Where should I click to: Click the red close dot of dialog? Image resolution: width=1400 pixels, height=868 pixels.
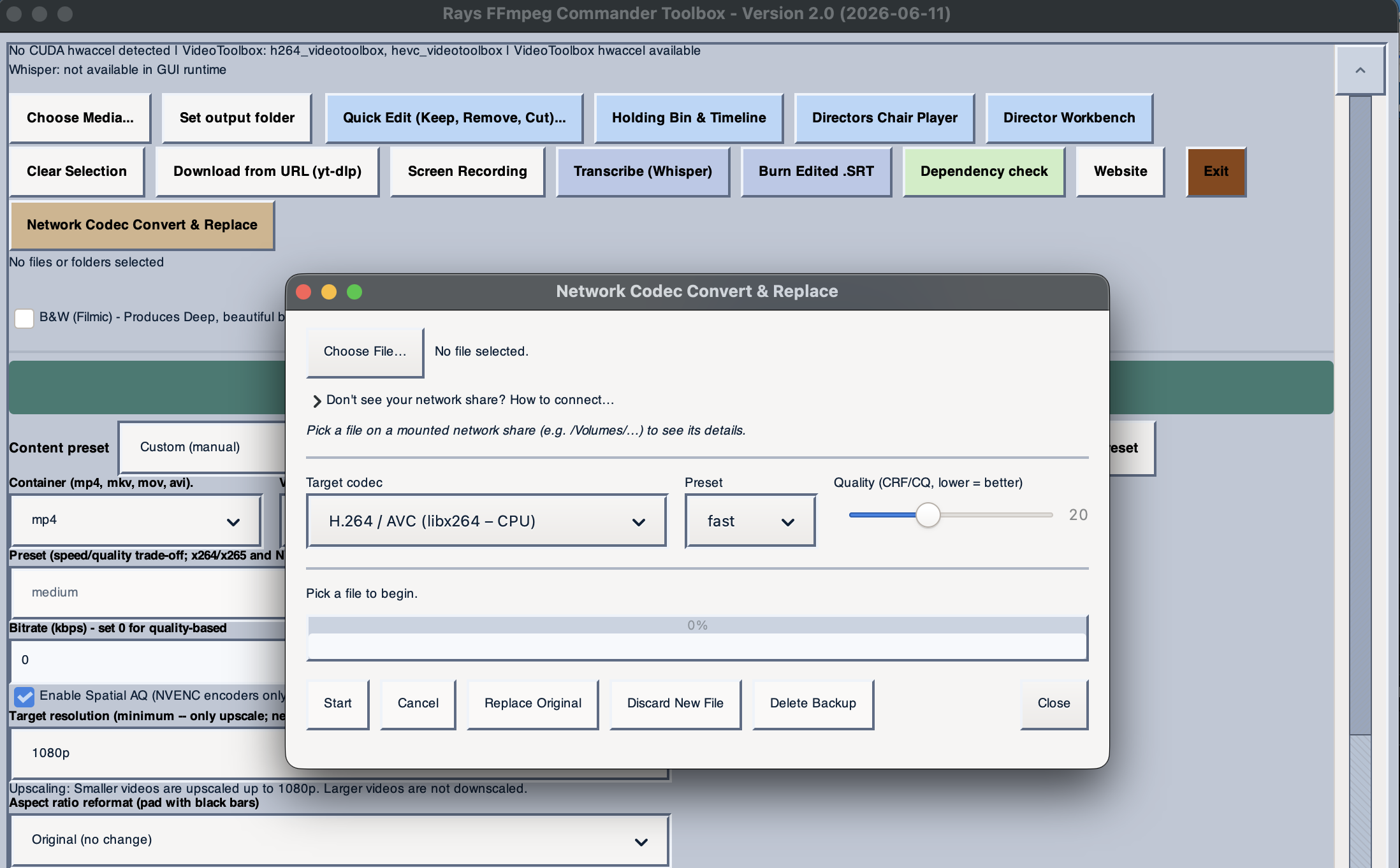[x=303, y=292]
